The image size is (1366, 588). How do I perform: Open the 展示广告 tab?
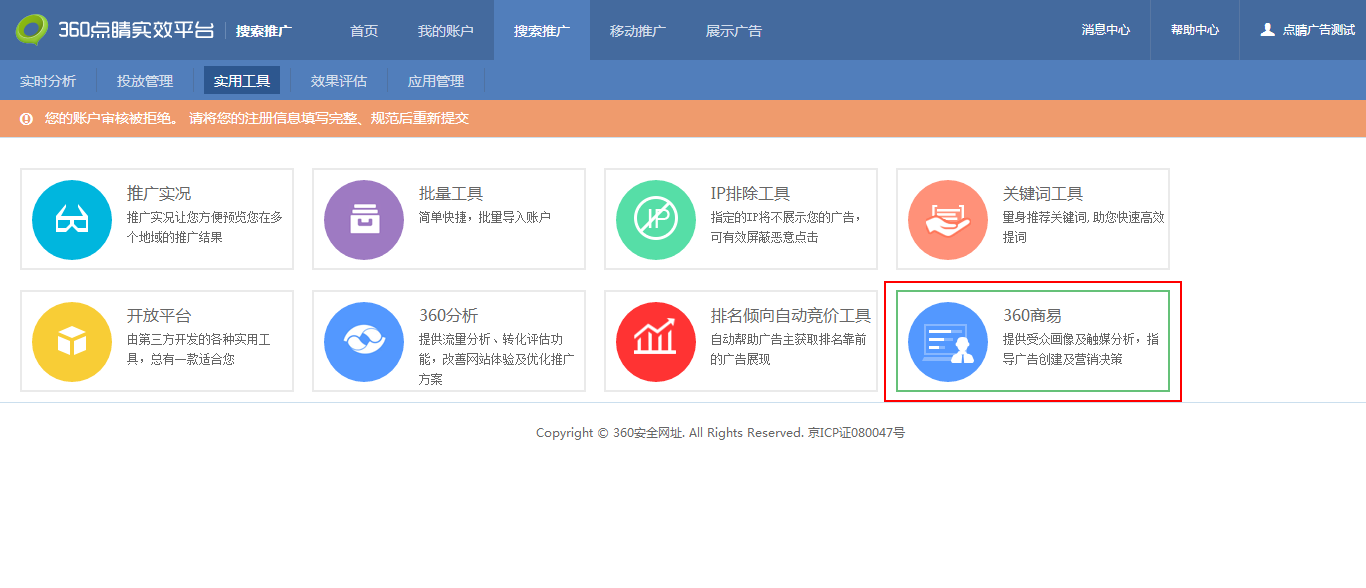(734, 31)
